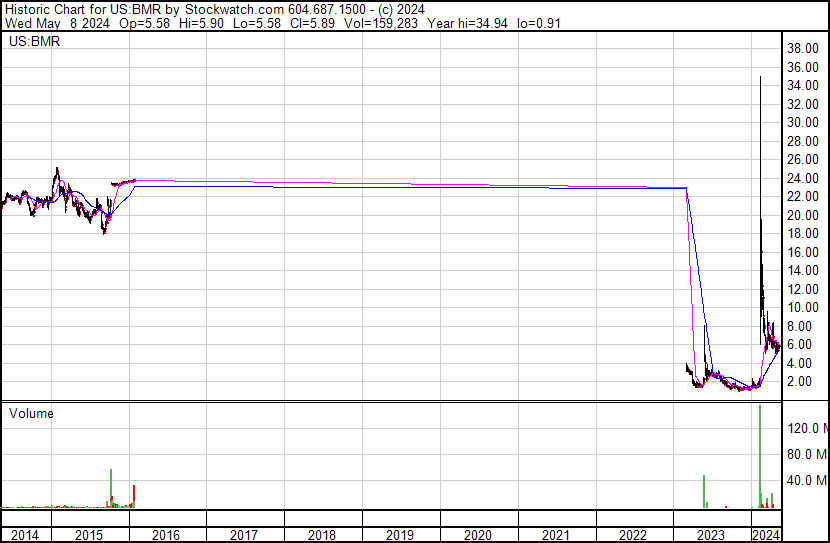Click the green volume bar in 2023
This screenshot has width=830, height=543.
point(704,492)
